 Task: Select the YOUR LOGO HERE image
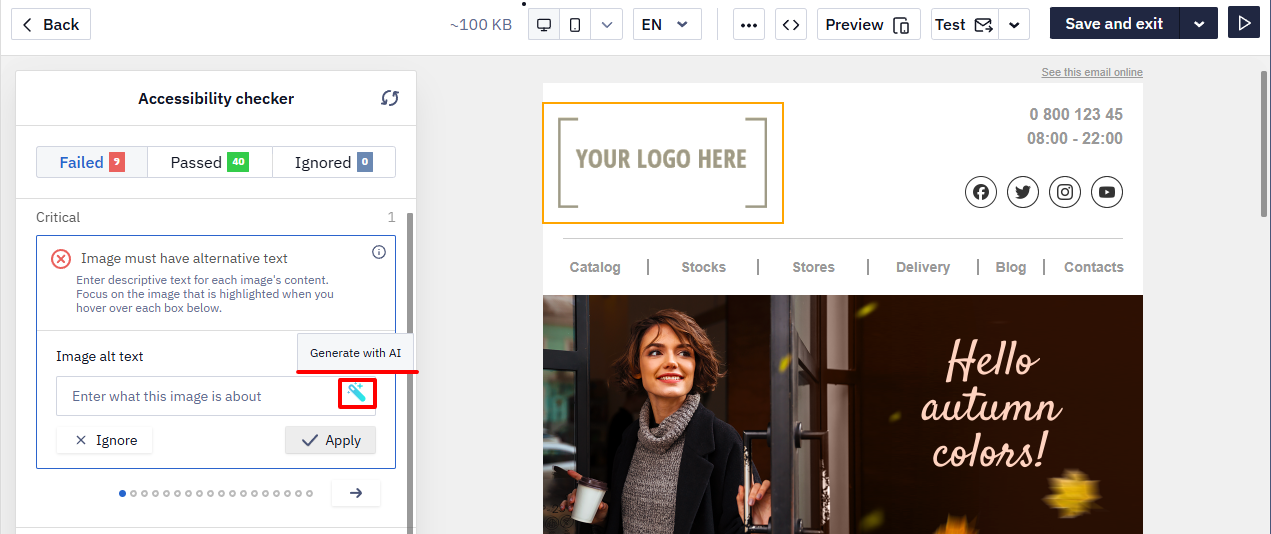663,163
